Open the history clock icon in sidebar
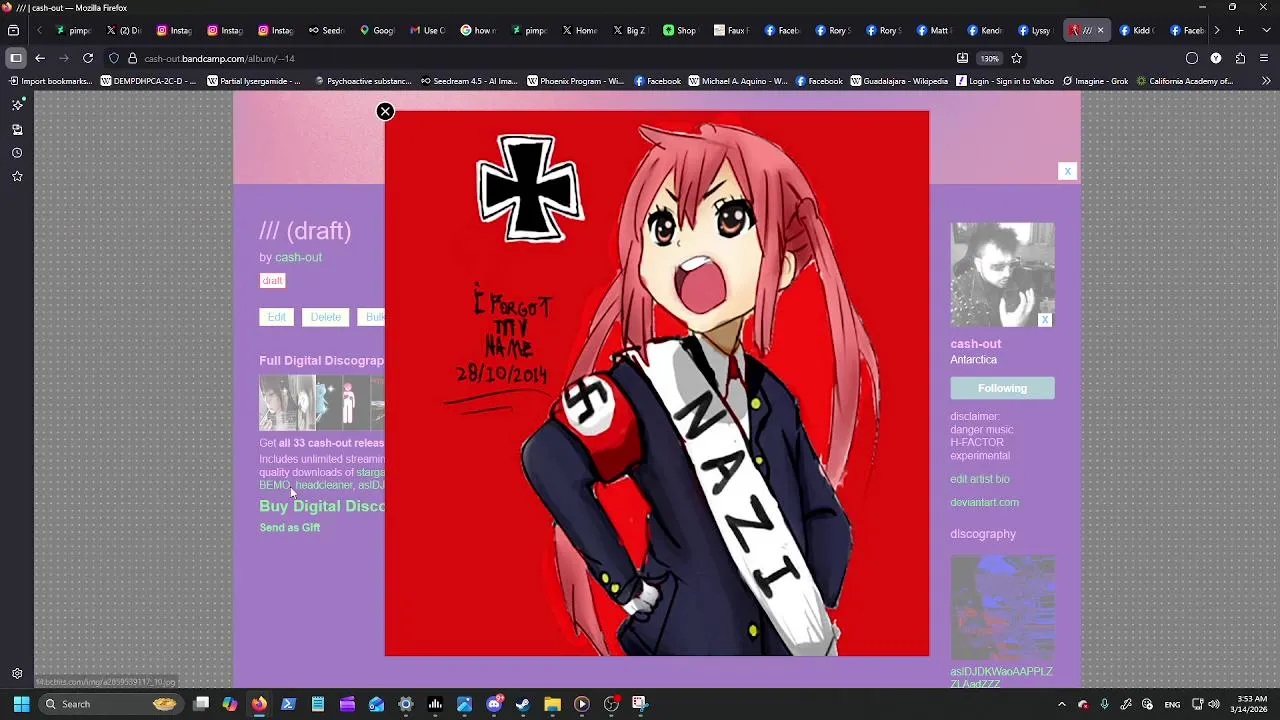This screenshot has width=1280, height=720. pos(17,153)
